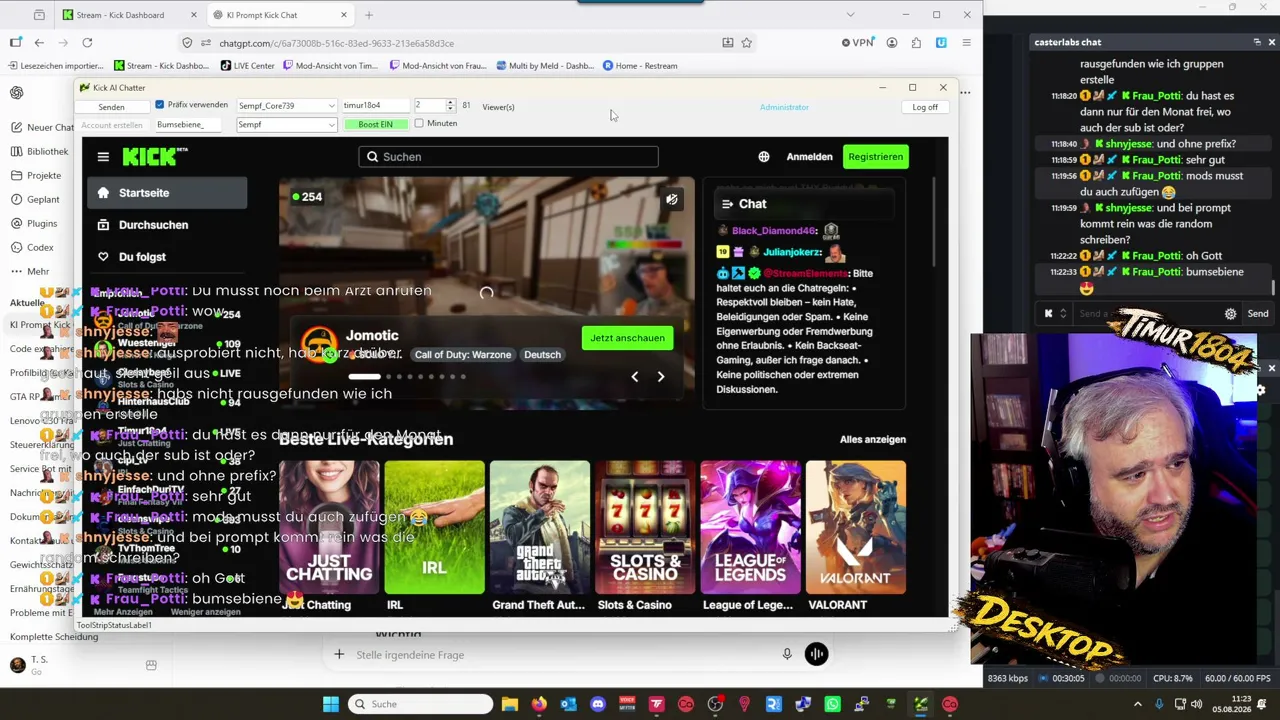This screenshot has width=1280, height=720.
Task: Toggle the Boost EIN button
Action: point(375,124)
